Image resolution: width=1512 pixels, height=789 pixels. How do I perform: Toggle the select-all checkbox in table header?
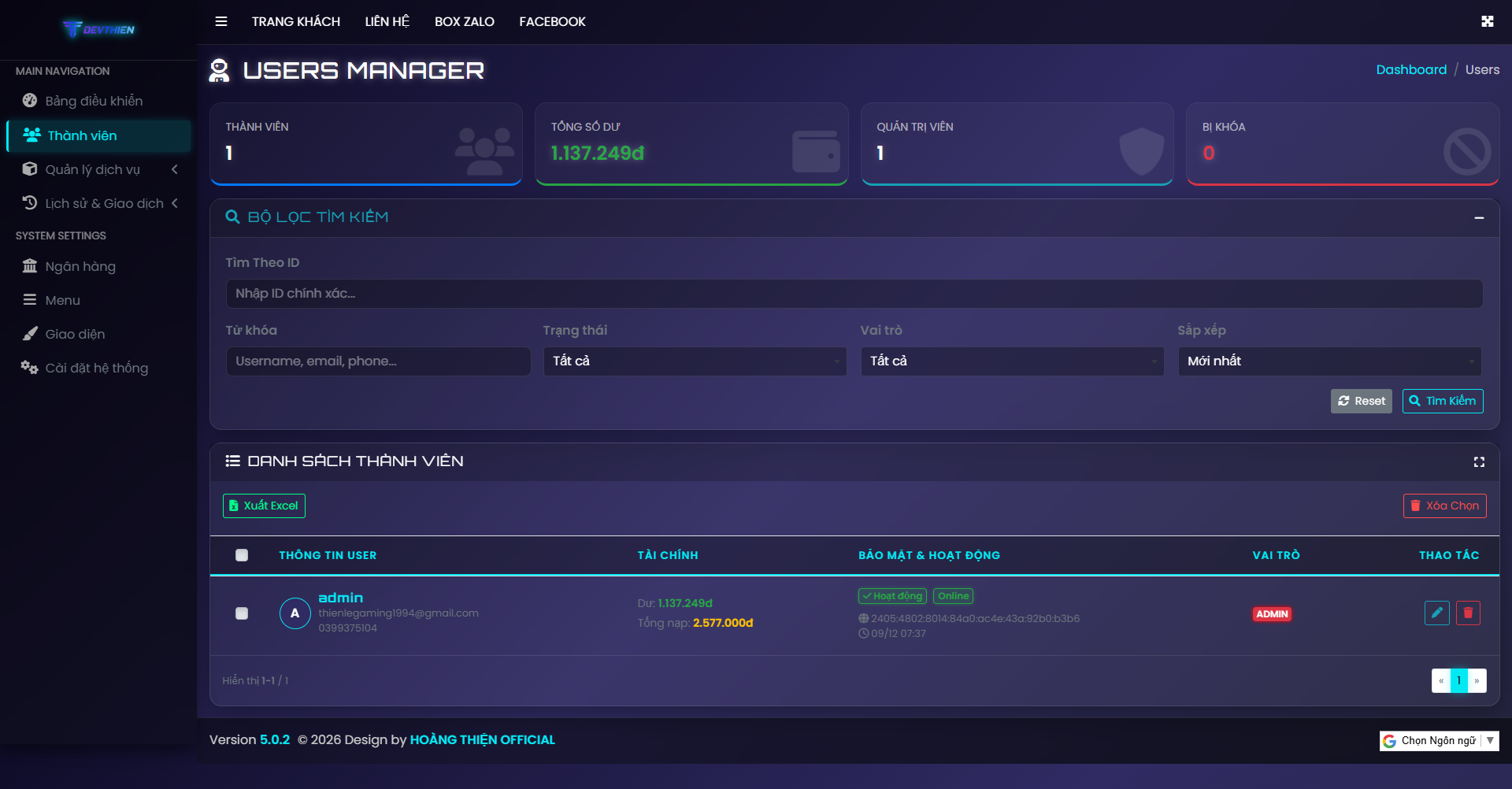point(242,555)
